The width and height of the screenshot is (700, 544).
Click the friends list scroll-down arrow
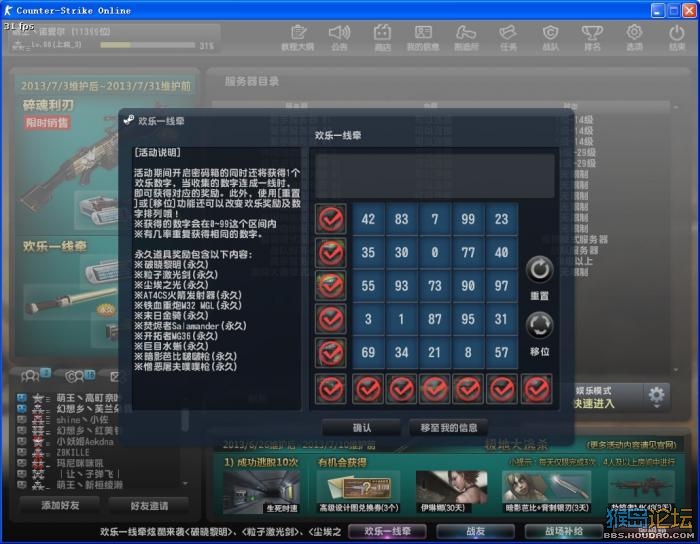click(185, 484)
